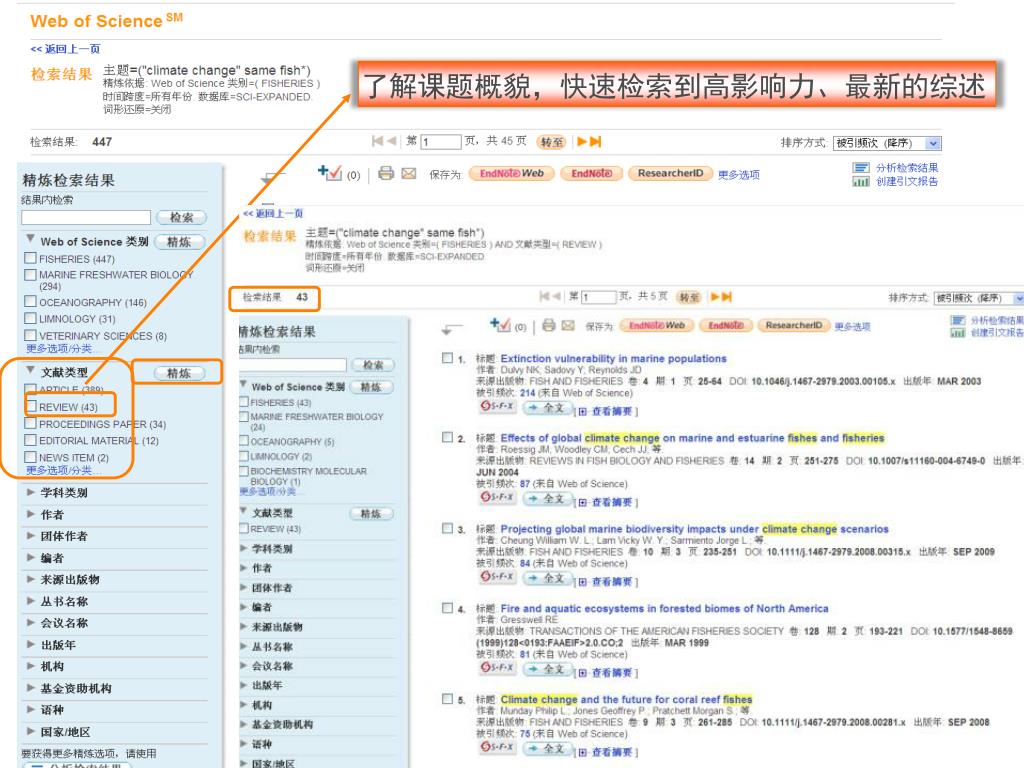Click the create citation report chart icon
The image size is (1024, 768).
(x=861, y=182)
